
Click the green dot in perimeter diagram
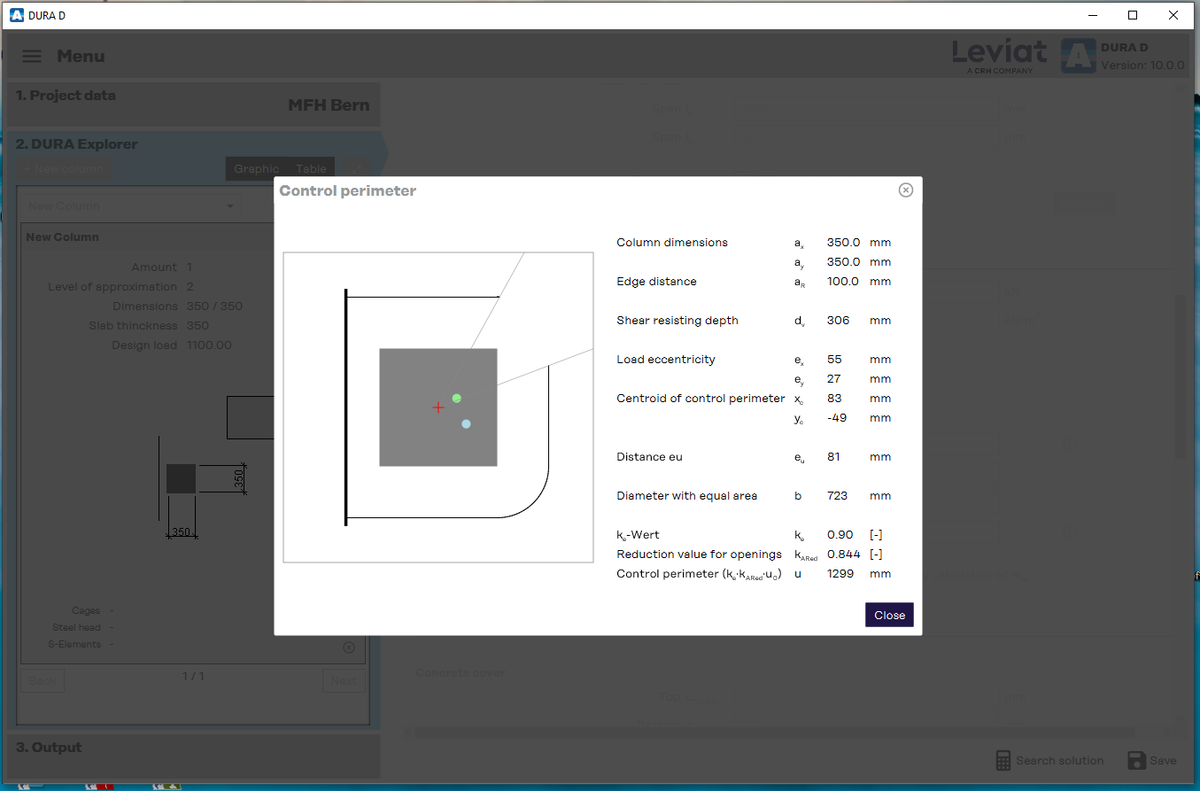pos(457,398)
